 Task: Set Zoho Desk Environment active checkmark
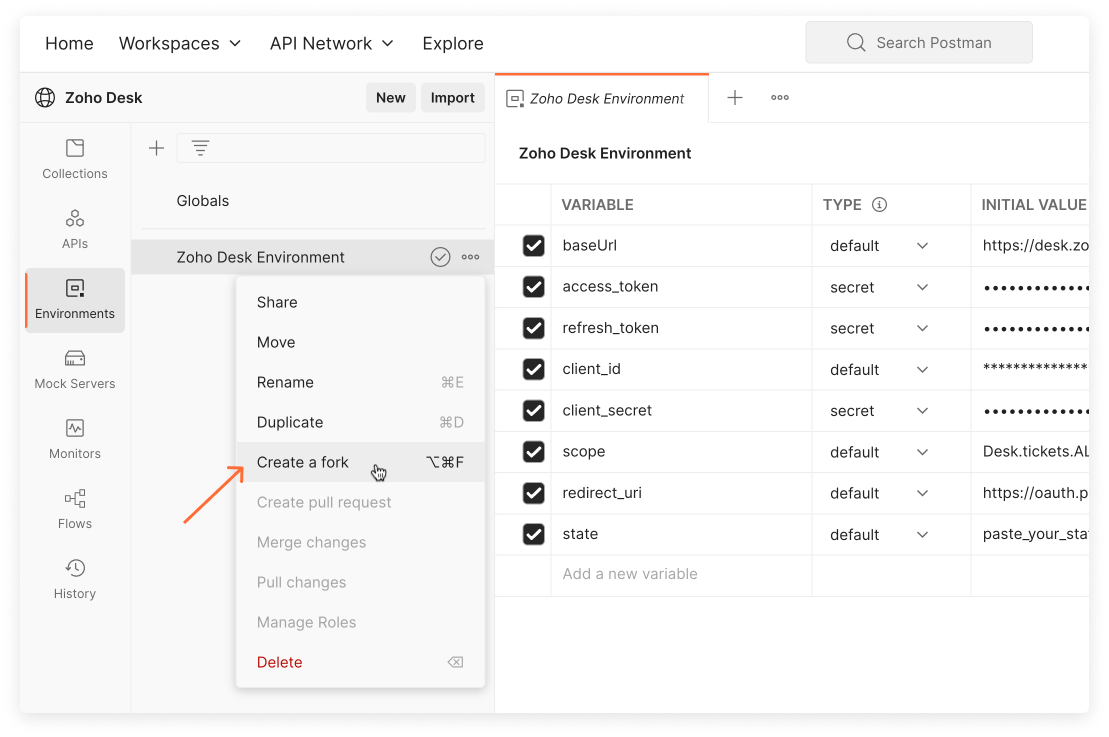440,257
